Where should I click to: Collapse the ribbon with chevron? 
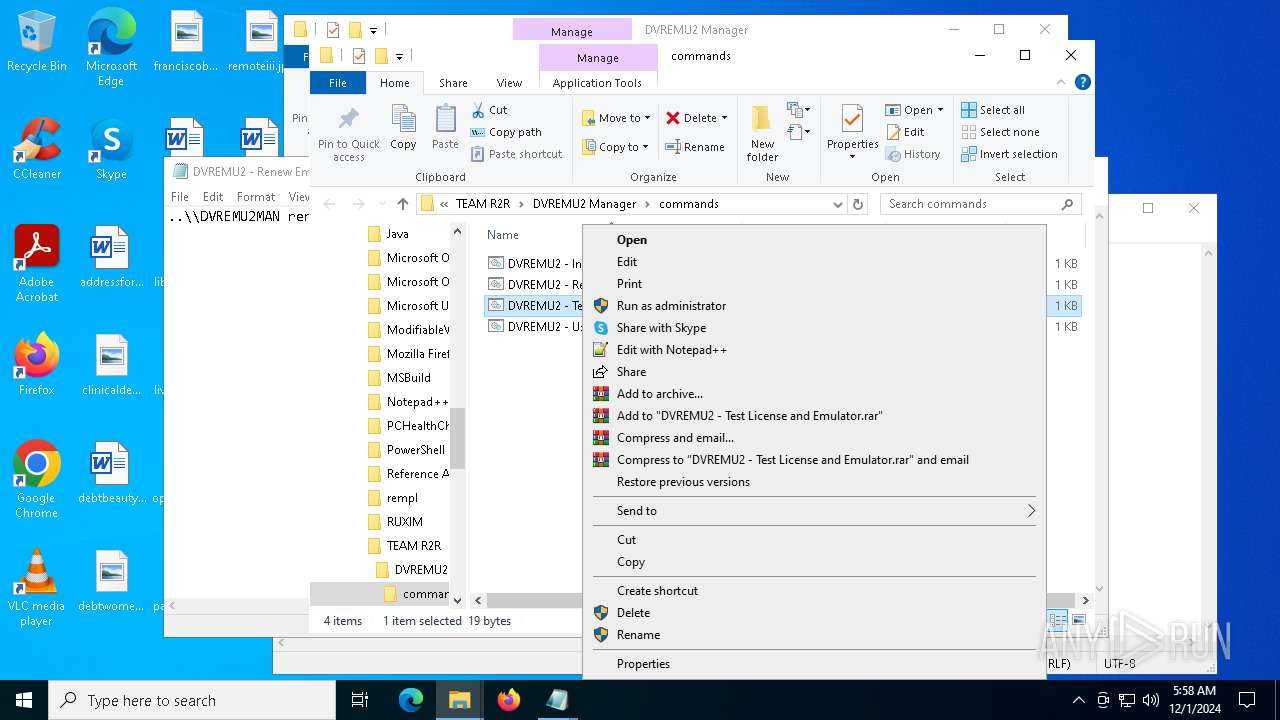pyautogui.click(x=1062, y=83)
